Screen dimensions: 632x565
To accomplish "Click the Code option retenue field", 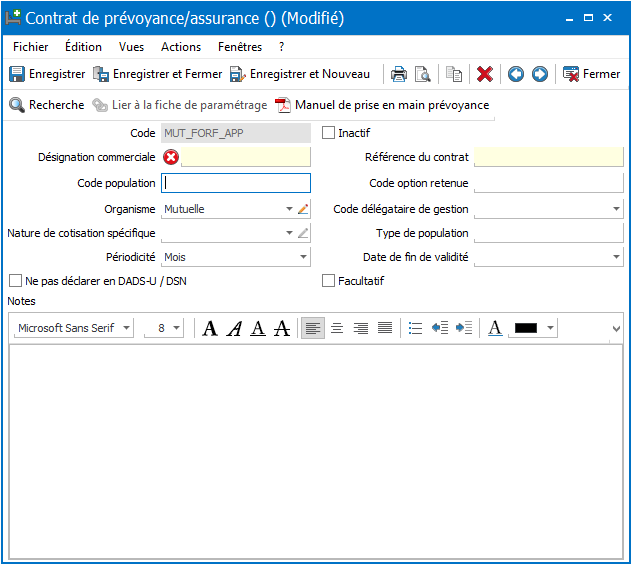I will tap(549, 183).
